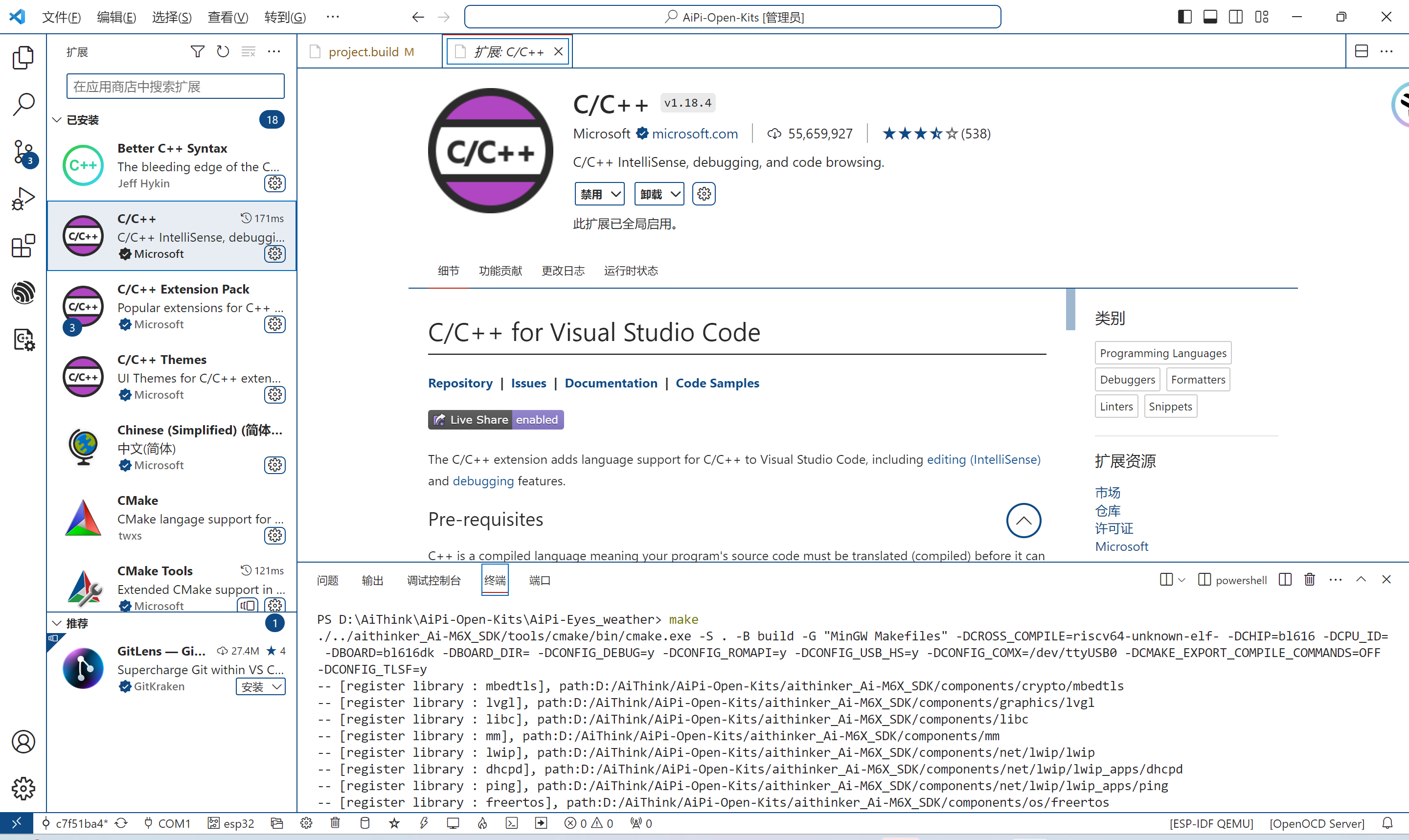Open the Search view in activity bar
The image size is (1409, 840).
point(23,105)
